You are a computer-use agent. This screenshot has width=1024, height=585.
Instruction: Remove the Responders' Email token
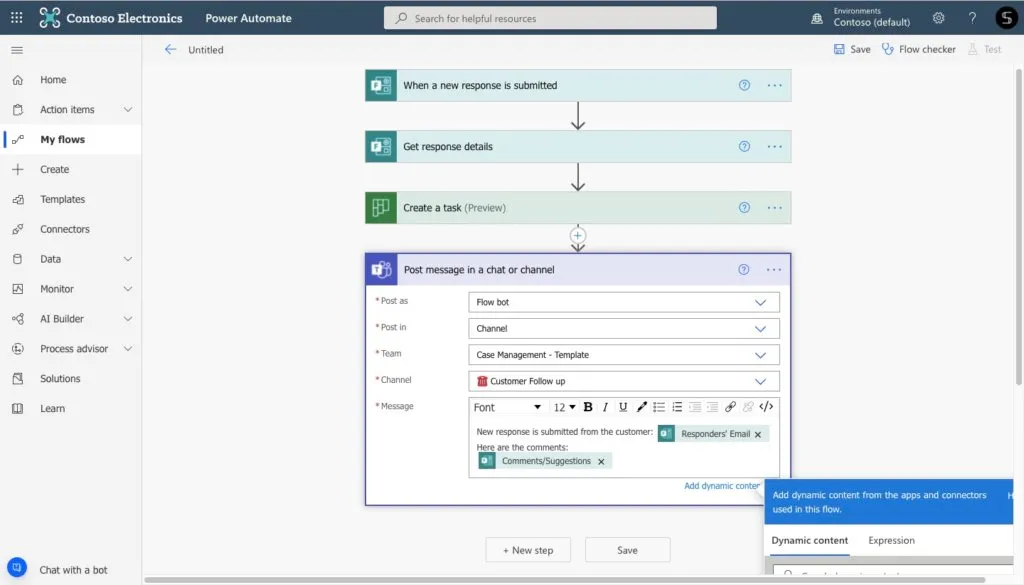point(758,434)
